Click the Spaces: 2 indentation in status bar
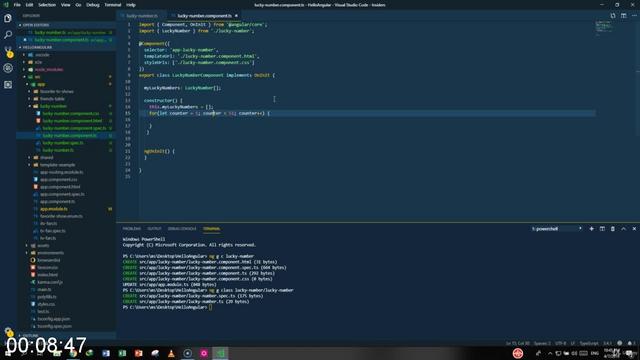 pyautogui.click(x=542, y=343)
